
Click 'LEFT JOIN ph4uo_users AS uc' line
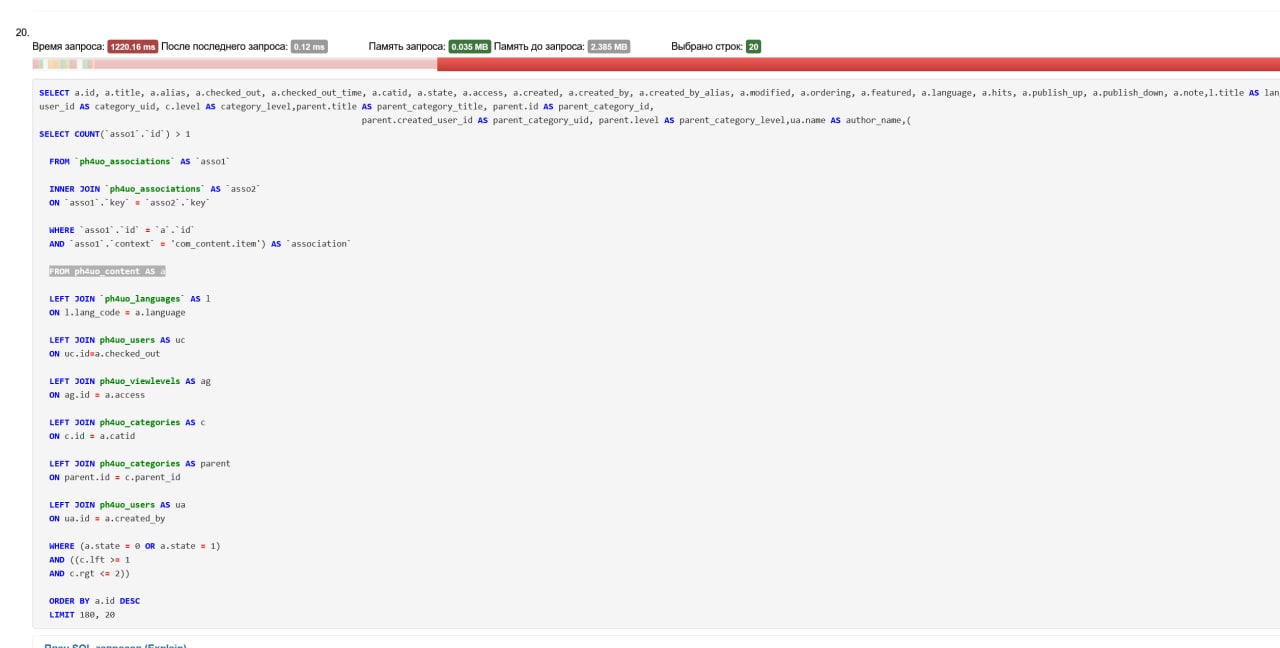pos(117,340)
